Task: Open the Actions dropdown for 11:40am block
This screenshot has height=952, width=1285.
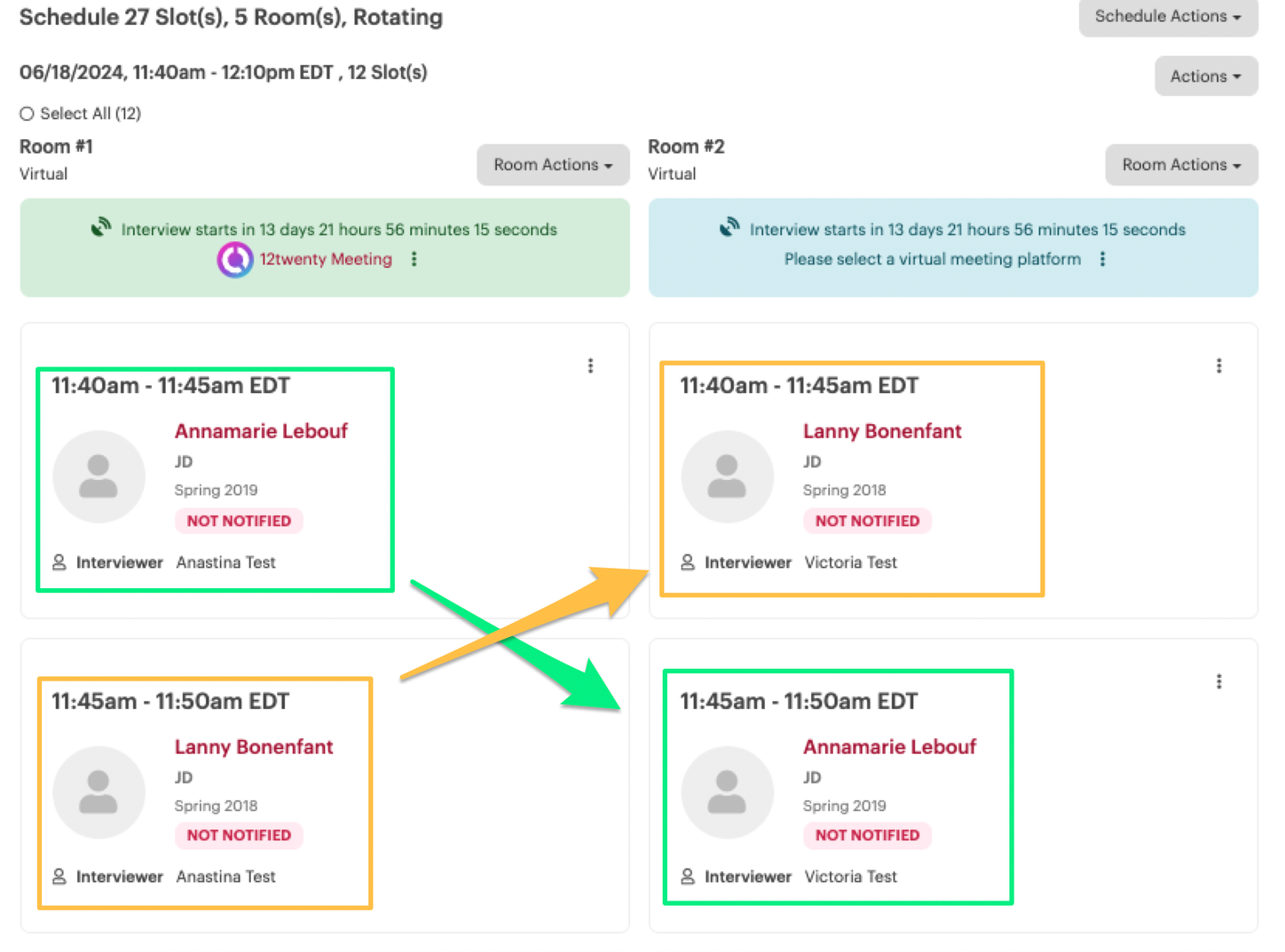Action: [x=1206, y=76]
